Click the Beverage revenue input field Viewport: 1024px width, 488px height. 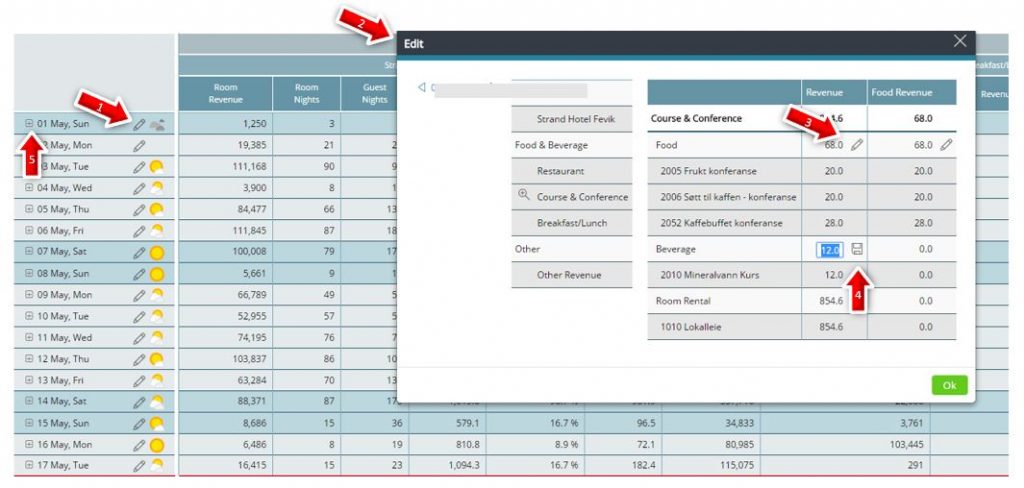pos(831,249)
